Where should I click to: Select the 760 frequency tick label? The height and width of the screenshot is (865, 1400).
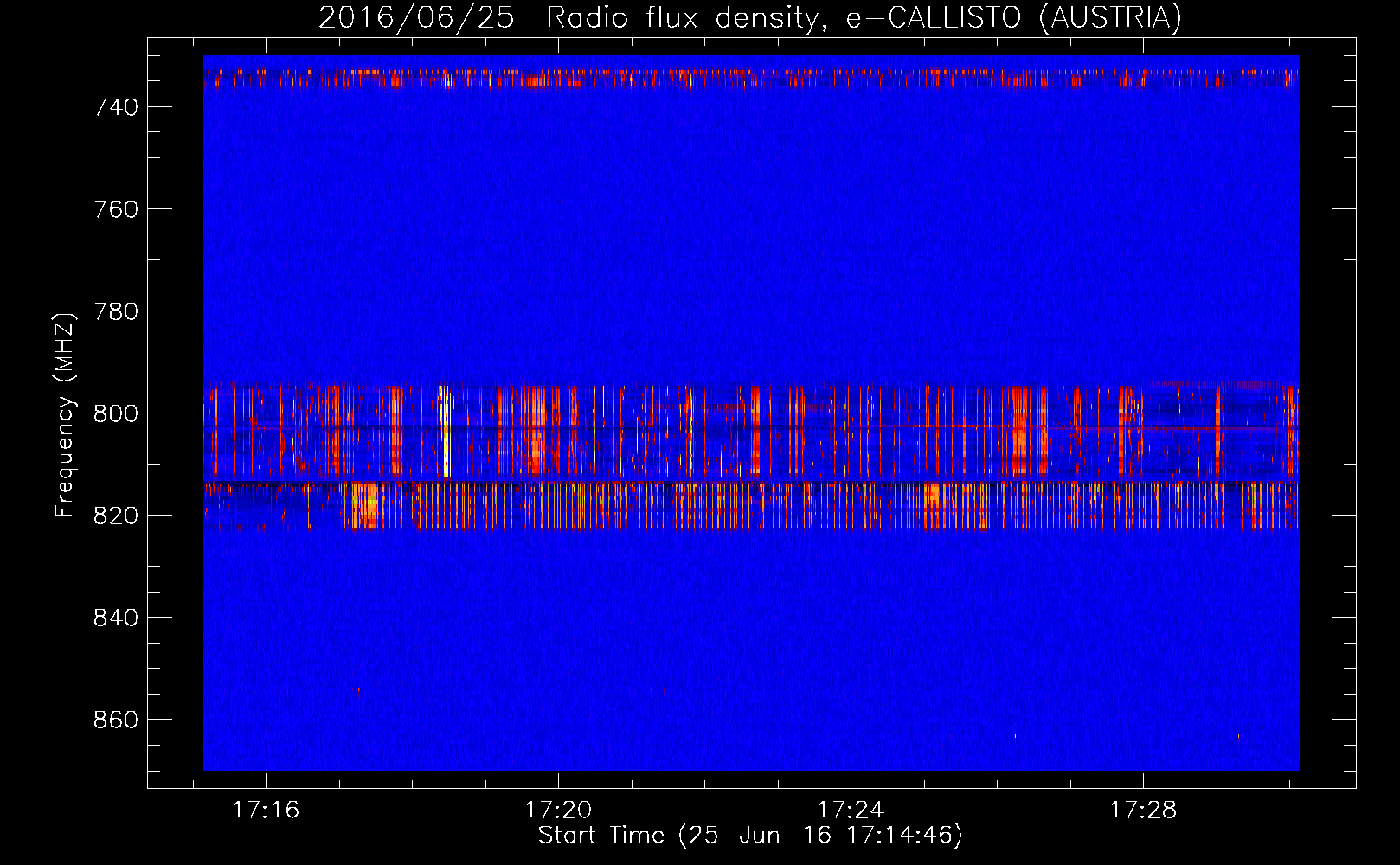click(116, 209)
